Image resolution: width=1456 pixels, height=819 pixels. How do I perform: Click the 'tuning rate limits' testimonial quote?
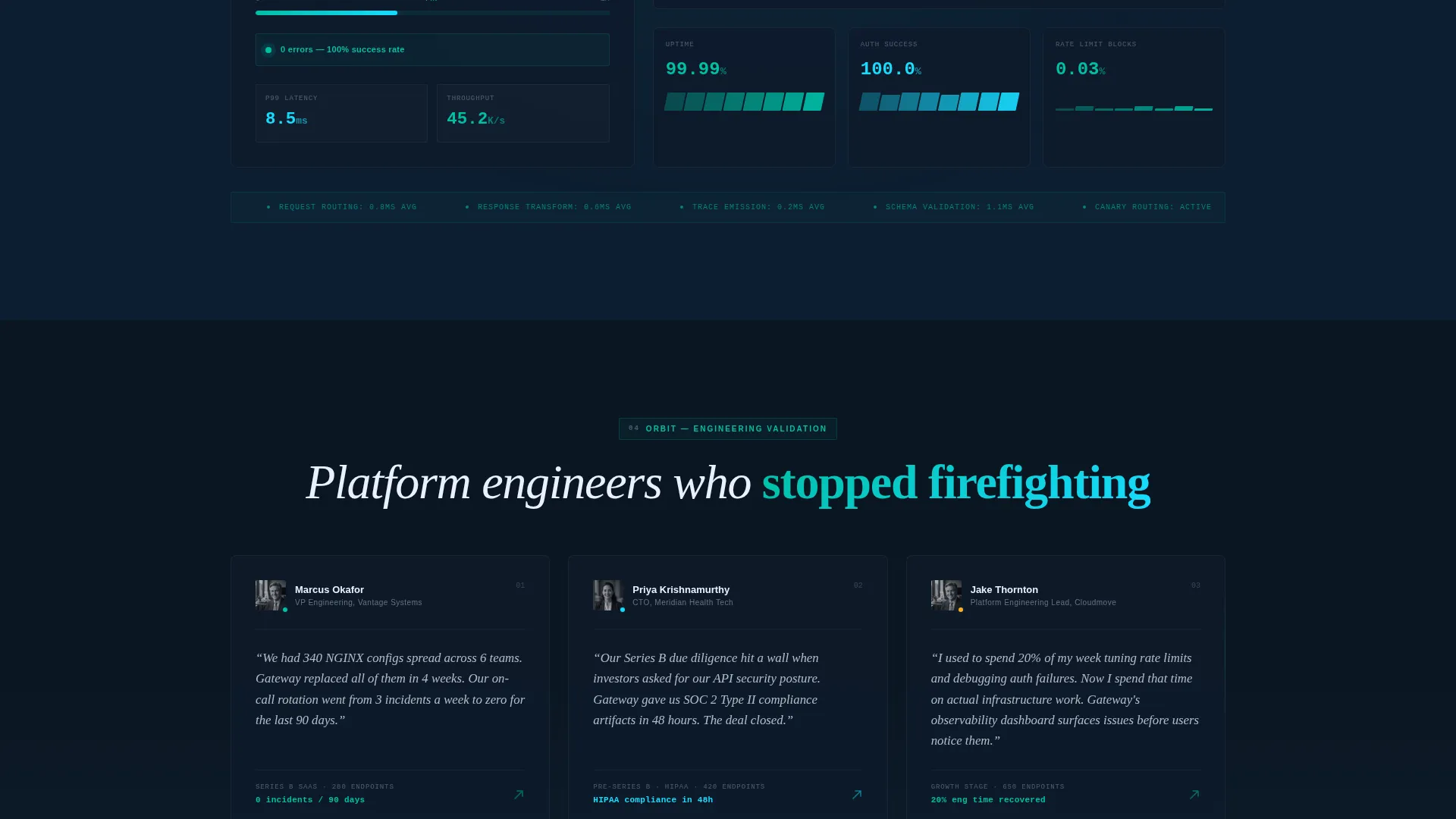[1065, 699]
